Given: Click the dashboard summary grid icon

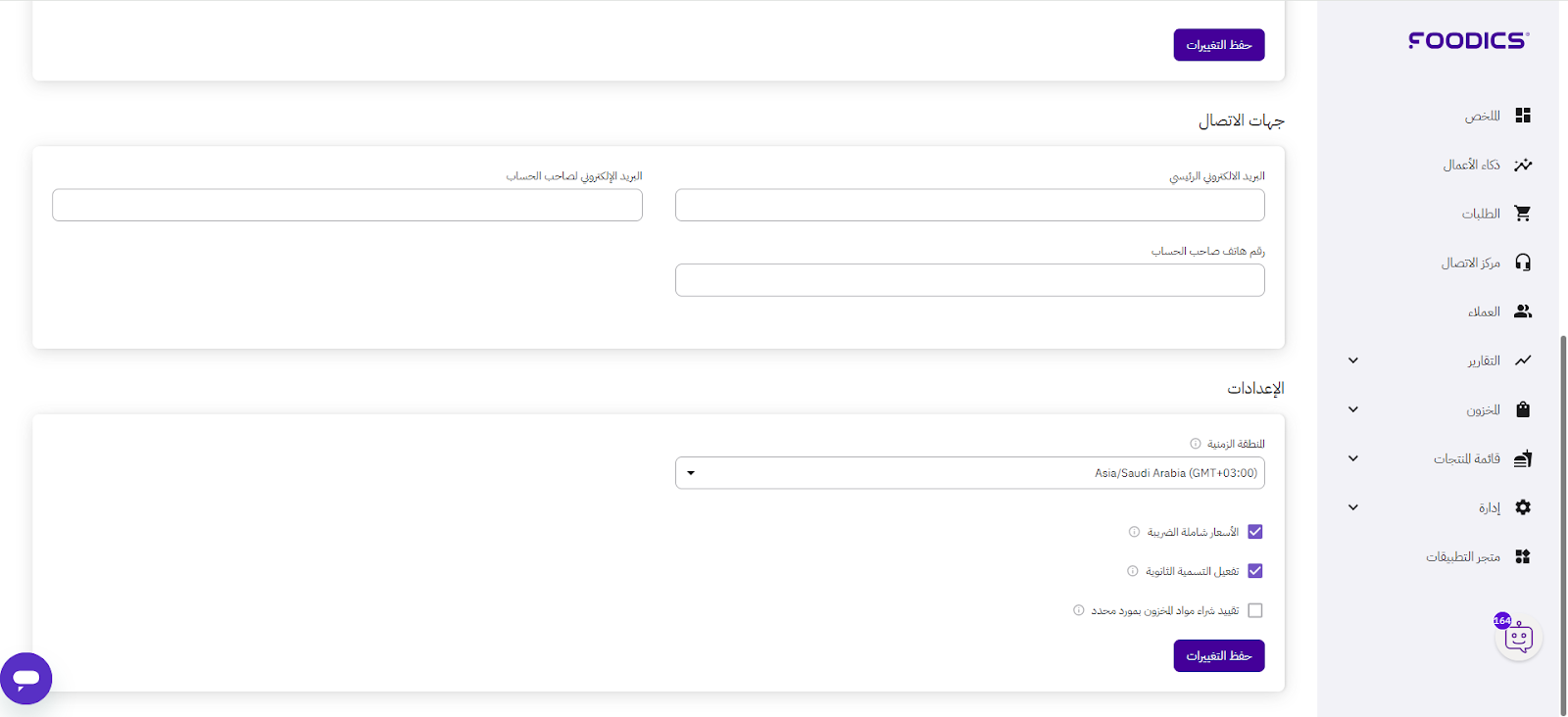Looking at the screenshot, I should (x=1522, y=116).
